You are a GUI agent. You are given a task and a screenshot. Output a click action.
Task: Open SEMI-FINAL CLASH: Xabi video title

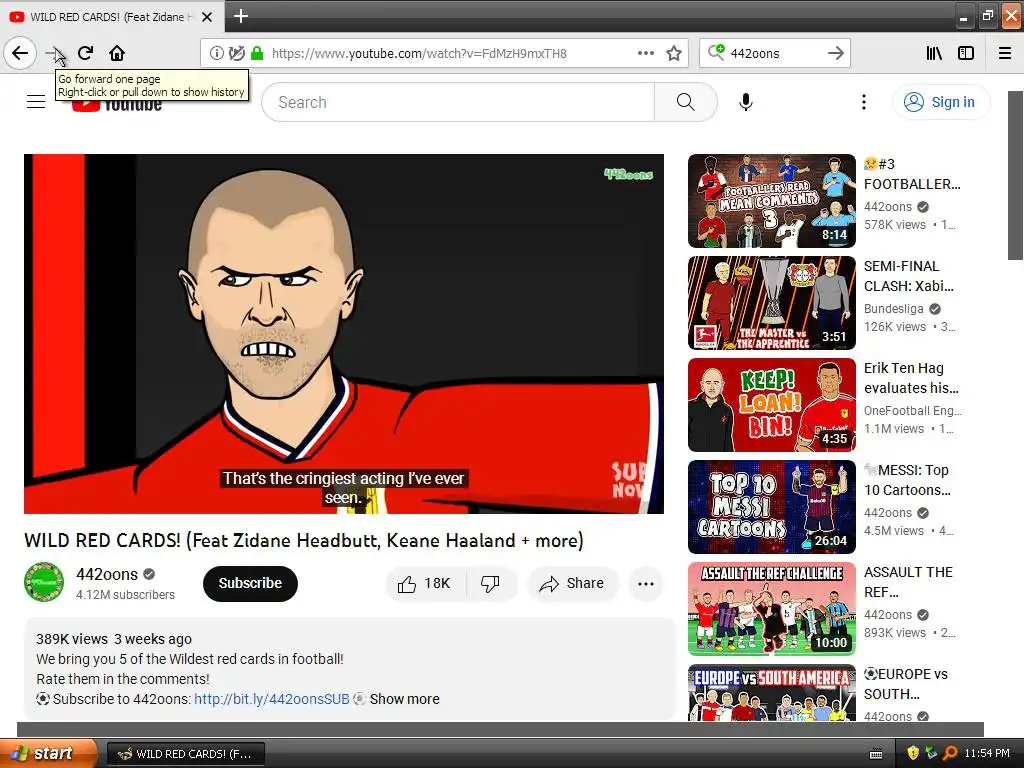908,276
